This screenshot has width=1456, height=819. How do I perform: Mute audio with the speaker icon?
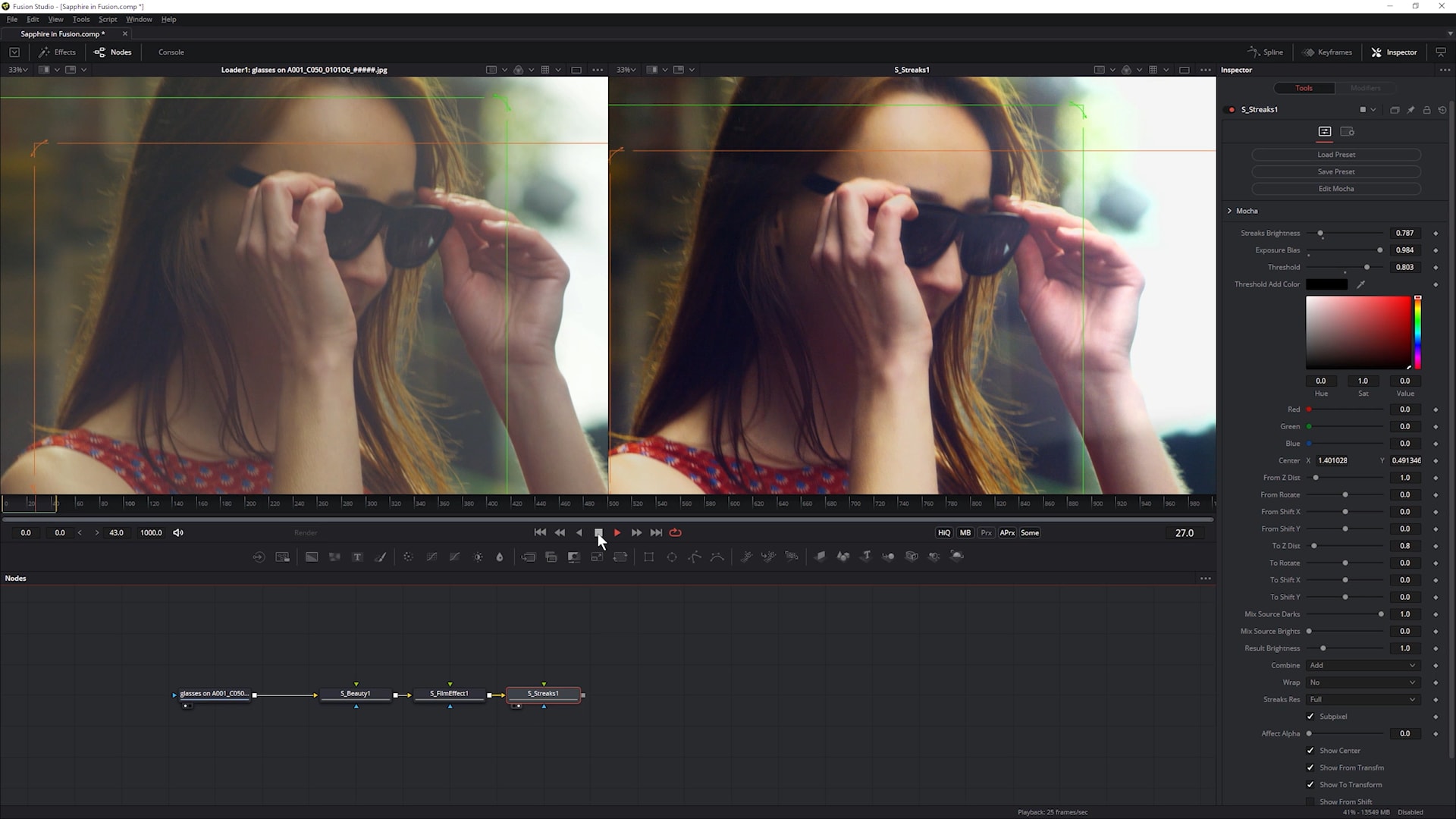pyautogui.click(x=178, y=532)
